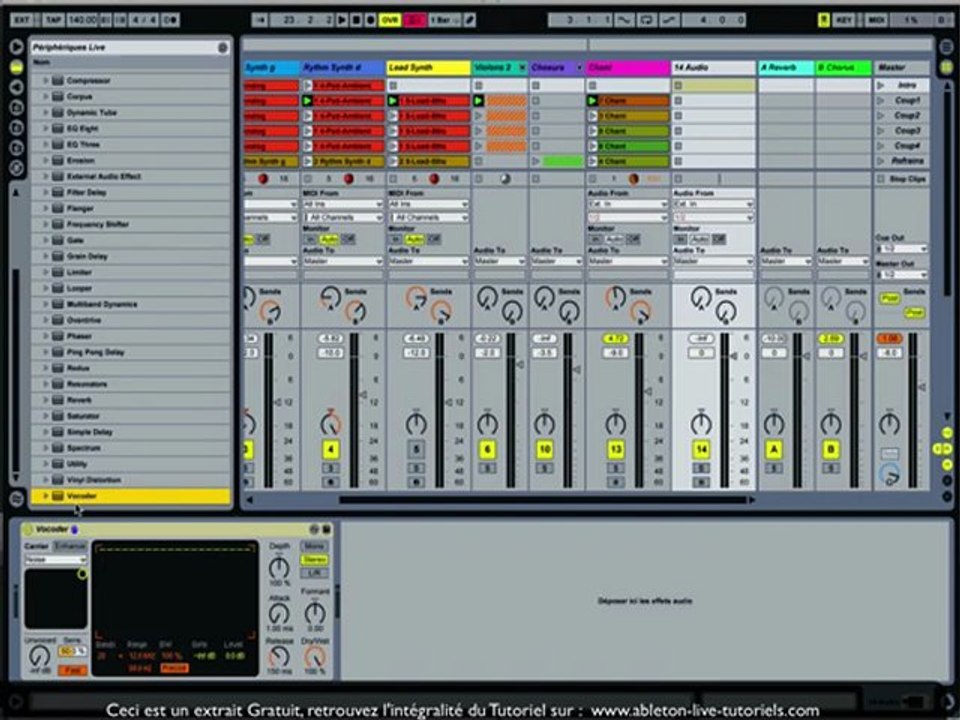Expand the Reverb folder

coord(45,400)
